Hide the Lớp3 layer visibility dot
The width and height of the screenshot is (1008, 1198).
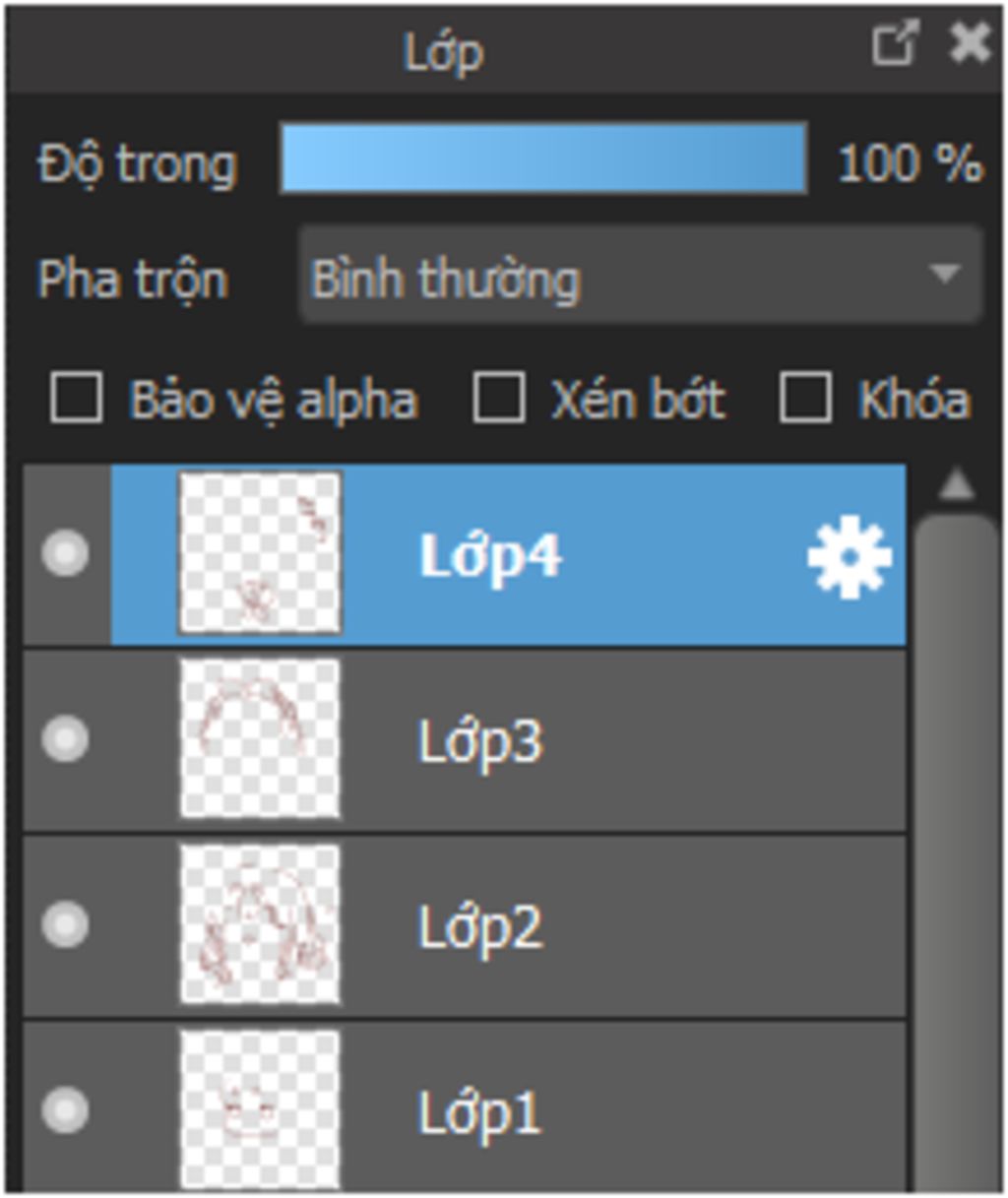tap(65, 738)
